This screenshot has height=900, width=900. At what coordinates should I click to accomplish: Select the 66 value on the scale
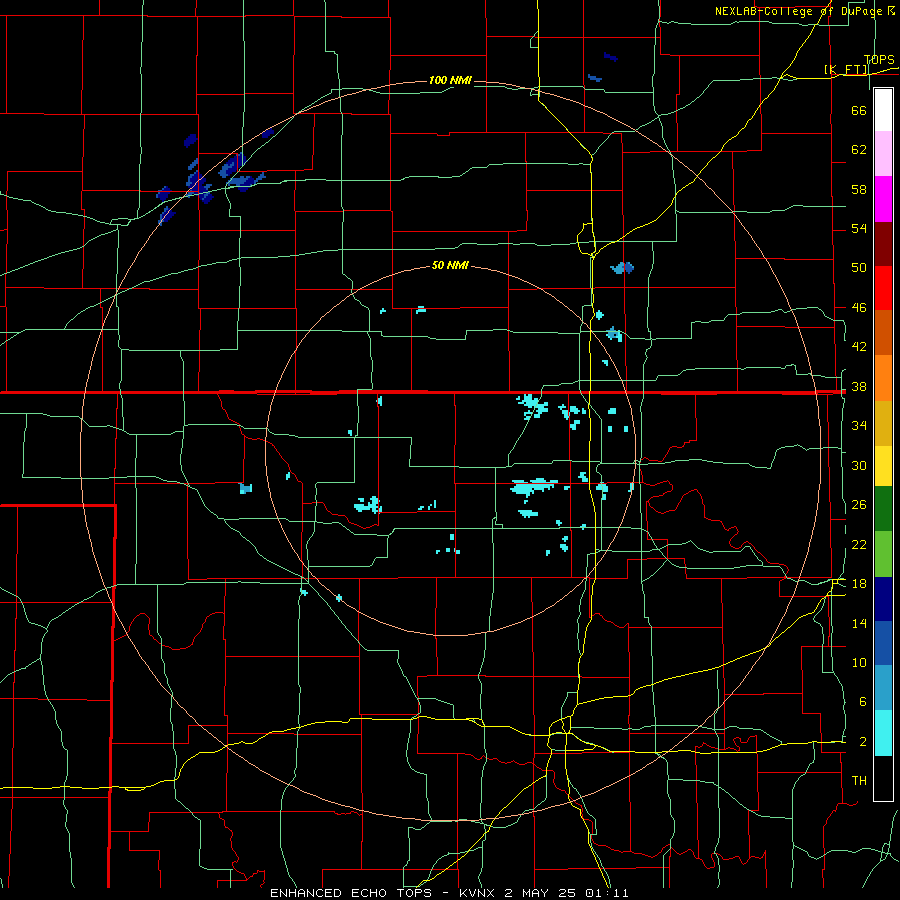[859, 110]
